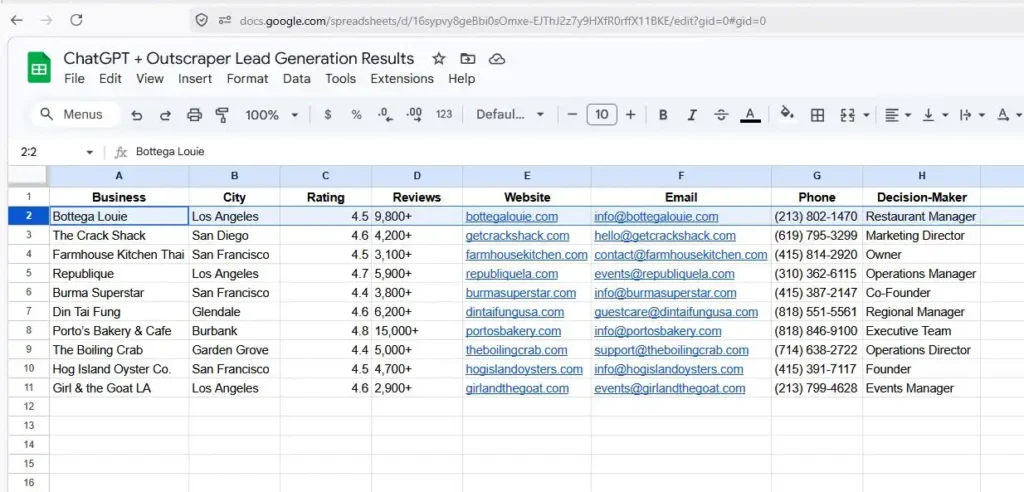This screenshot has height=492, width=1024.
Task: Check the cloud save status icon
Action: click(x=498, y=59)
